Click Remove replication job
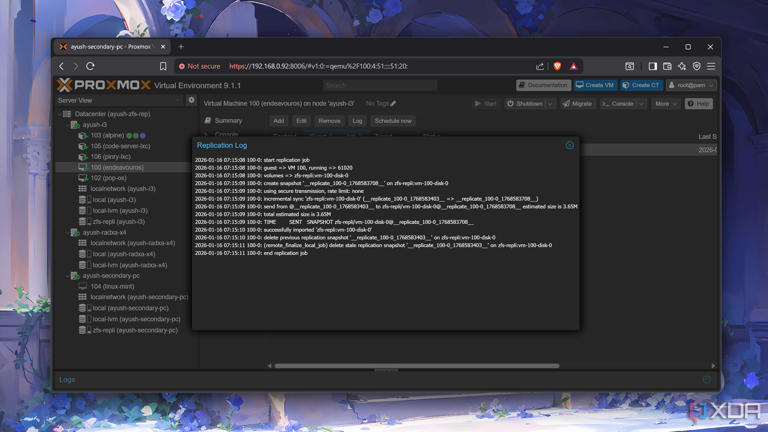768x432 pixels. click(329, 121)
